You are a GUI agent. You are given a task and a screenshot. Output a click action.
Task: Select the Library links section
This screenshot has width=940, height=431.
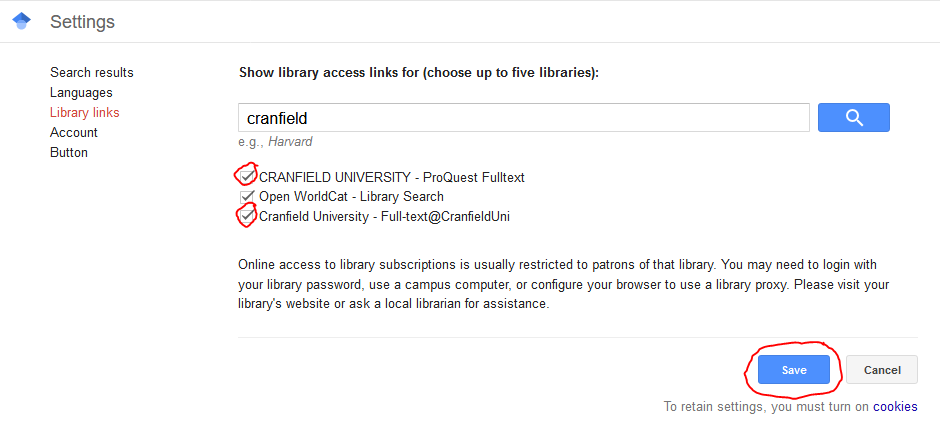click(84, 113)
